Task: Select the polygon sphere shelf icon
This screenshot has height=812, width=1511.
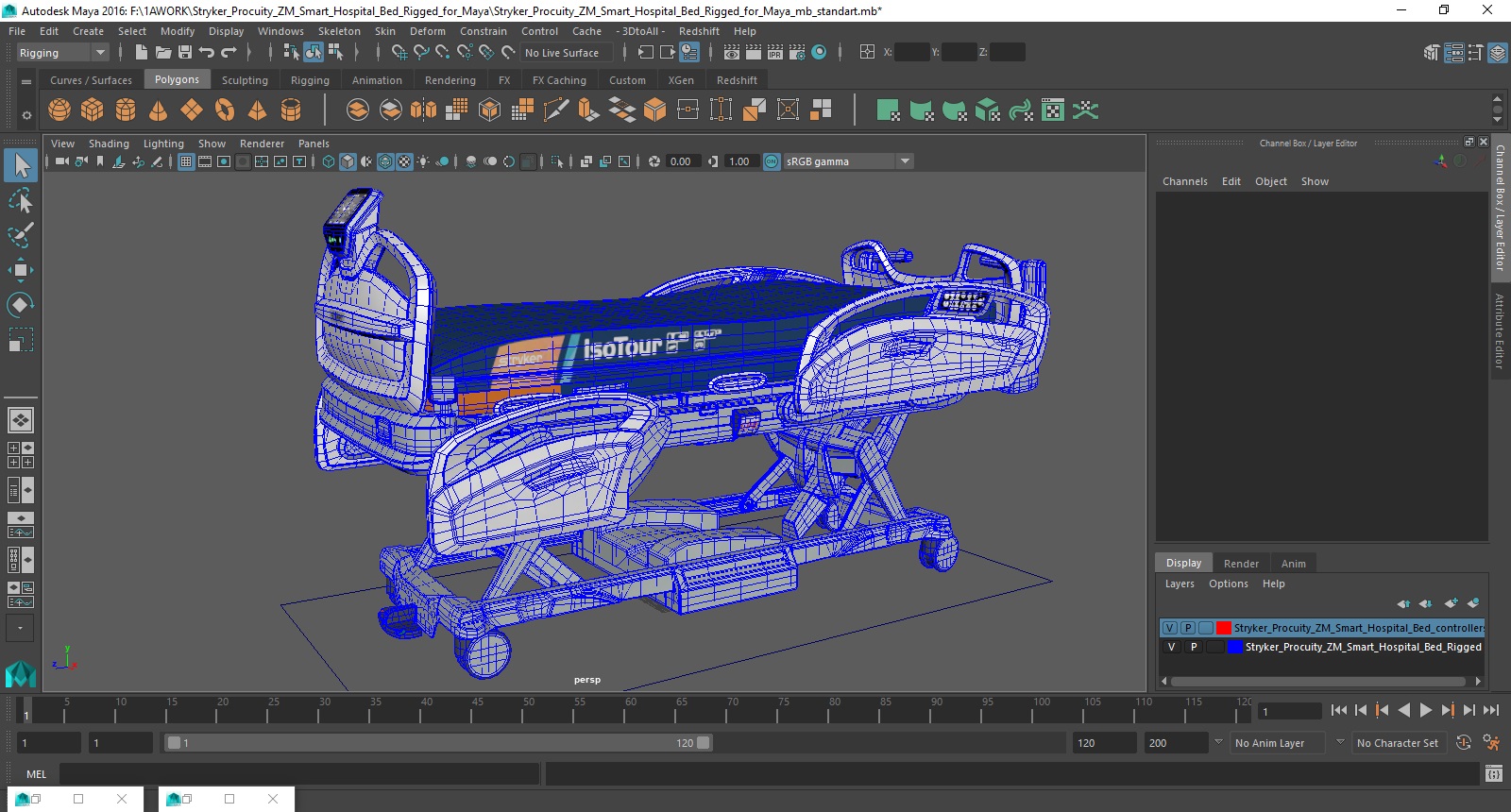Action: 59,110
